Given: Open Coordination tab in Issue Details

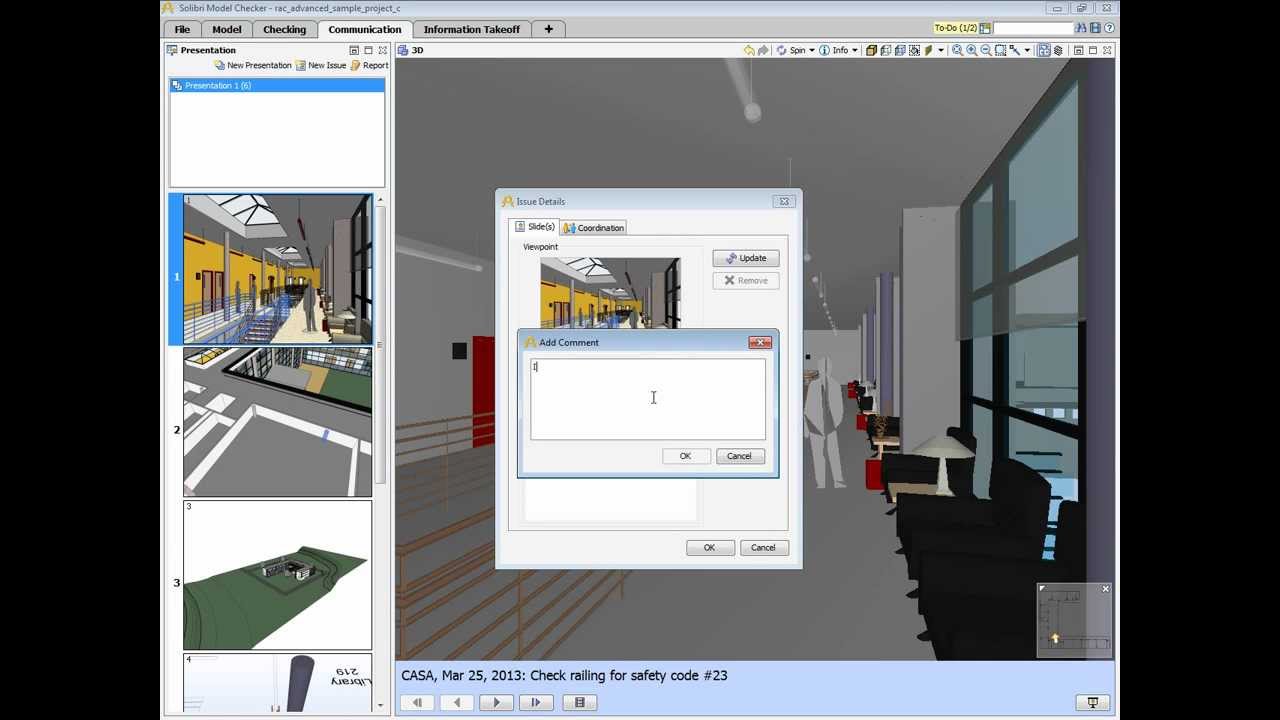Looking at the screenshot, I should (594, 228).
